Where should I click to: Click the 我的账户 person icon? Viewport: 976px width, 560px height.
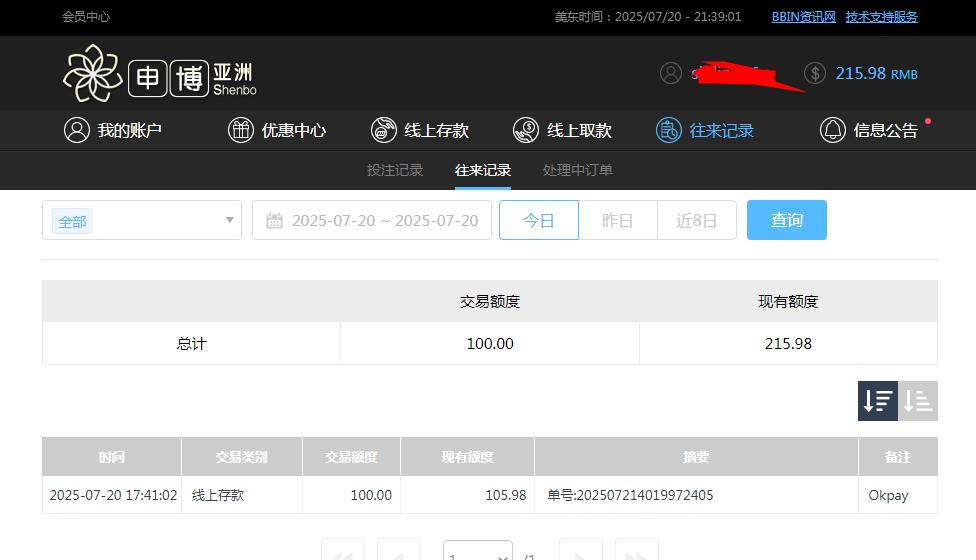point(77,130)
